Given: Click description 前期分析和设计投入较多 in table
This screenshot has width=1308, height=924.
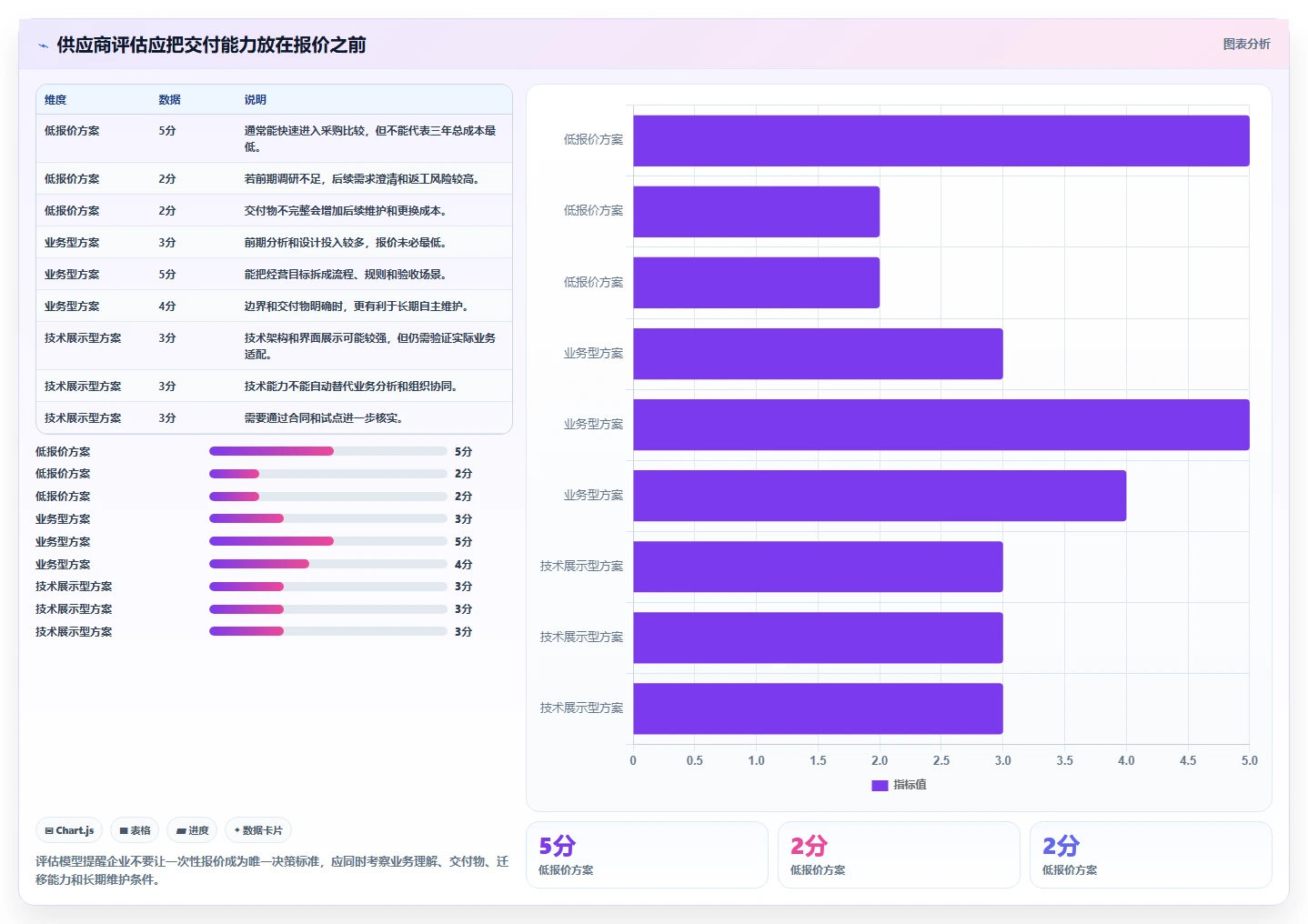Looking at the screenshot, I should [x=345, y=243].
